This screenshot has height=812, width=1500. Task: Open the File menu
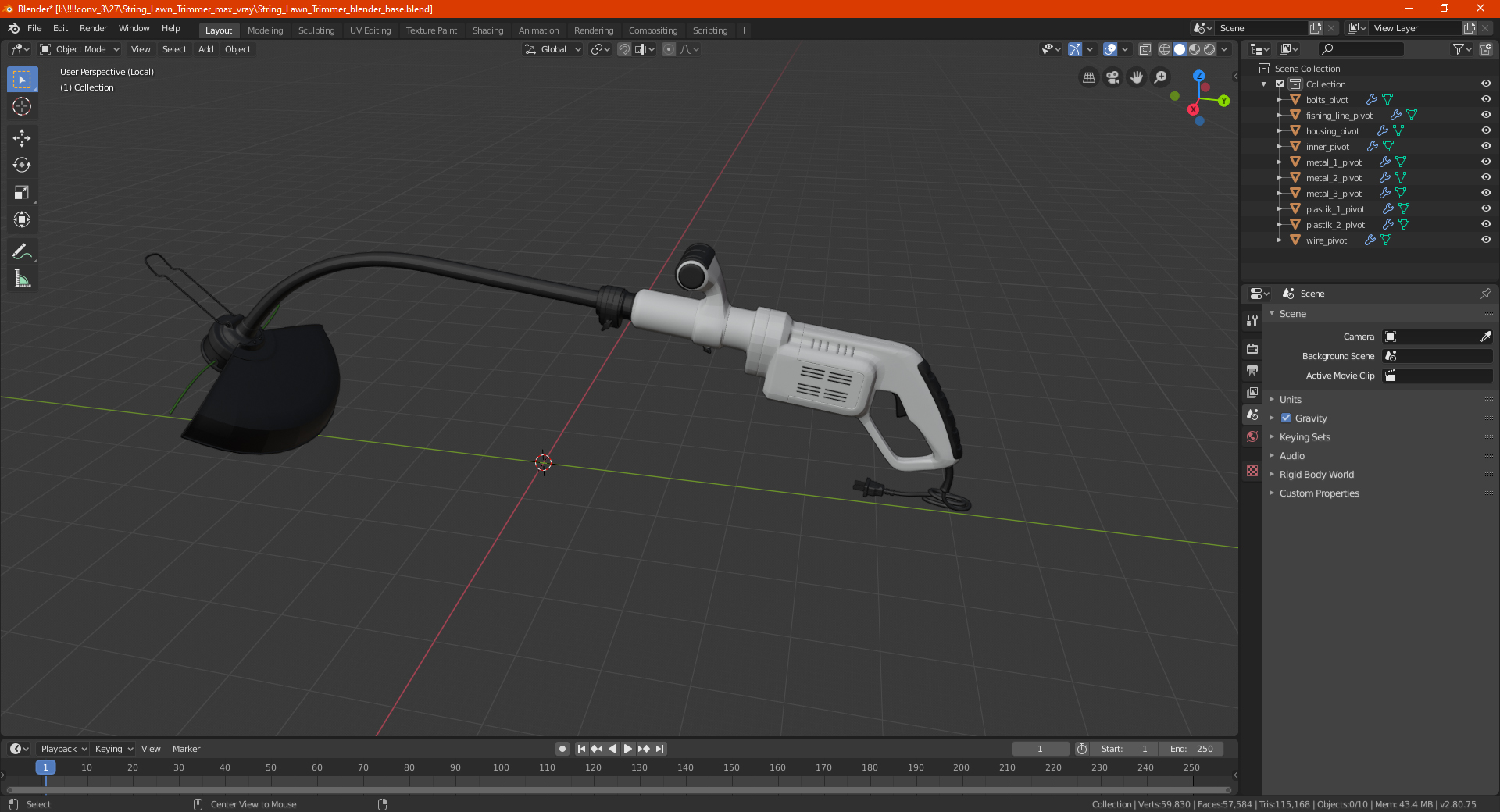(x=34, y=28)
